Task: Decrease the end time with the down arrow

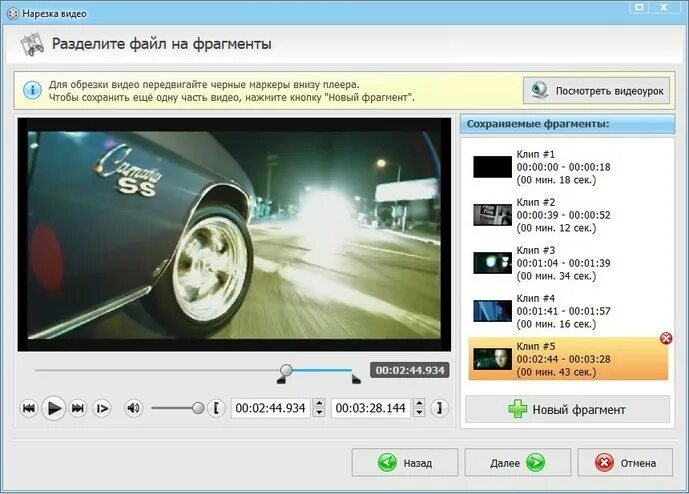Action: [420, 413]
